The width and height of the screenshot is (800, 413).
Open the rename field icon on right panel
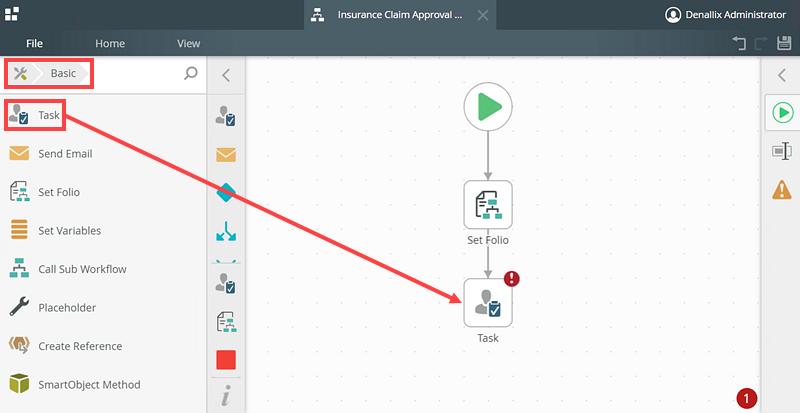click(782, 151)
